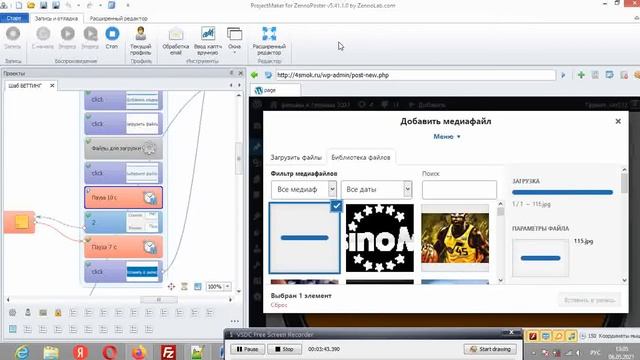Uncheck the selected 115.jpg thumbnail checkmark

coord(336,206)
